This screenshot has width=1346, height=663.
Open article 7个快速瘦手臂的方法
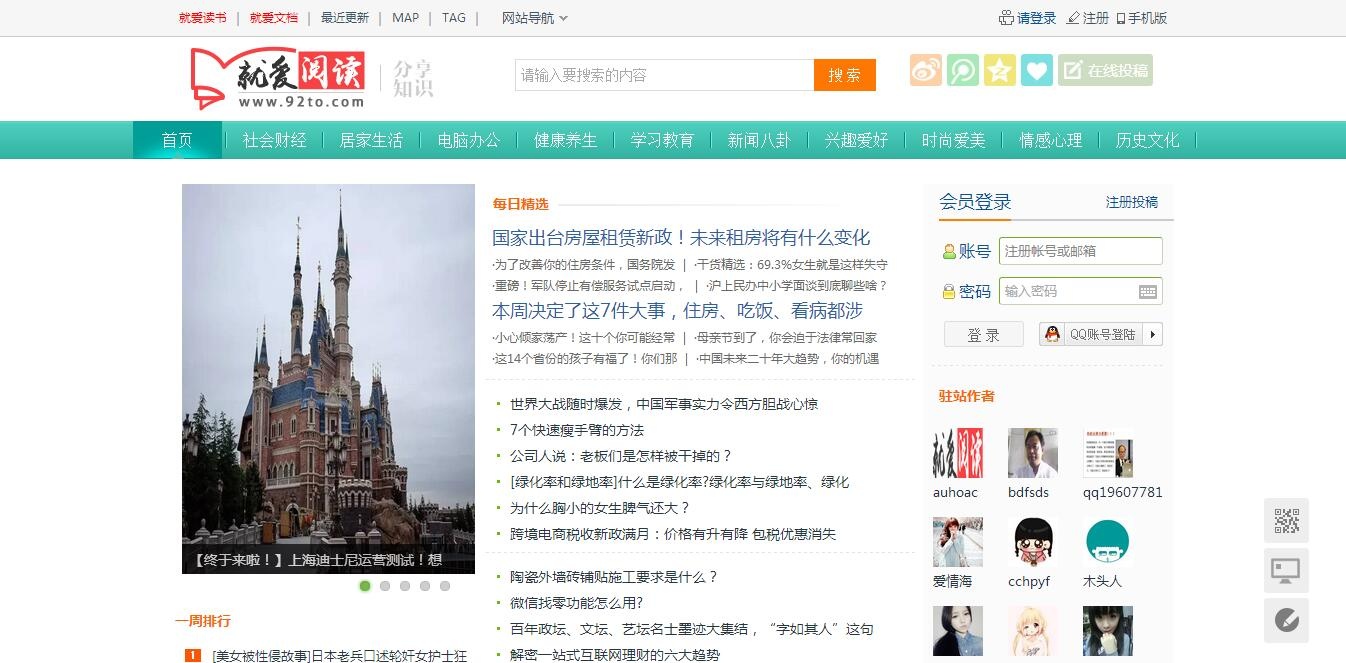coord(577,430)
